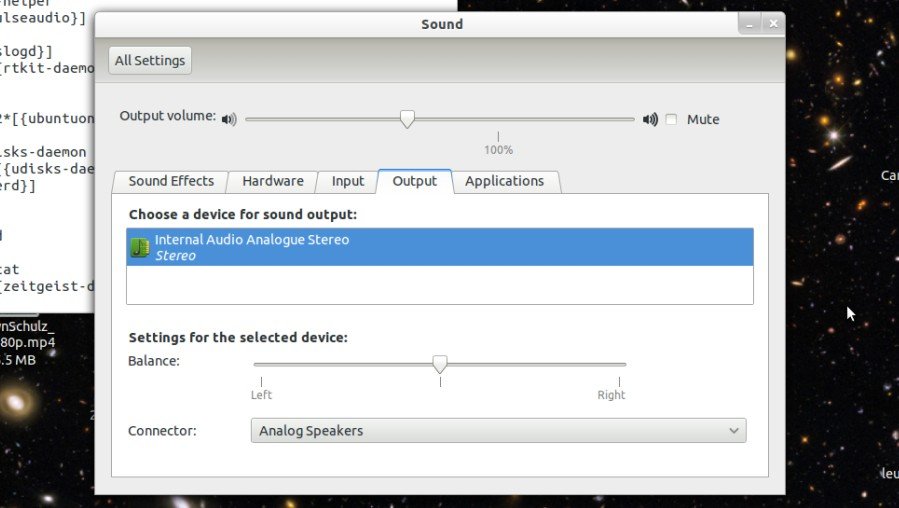Minimize the Sound window
This screenshot has width=899, height=508.
(749, 24)
